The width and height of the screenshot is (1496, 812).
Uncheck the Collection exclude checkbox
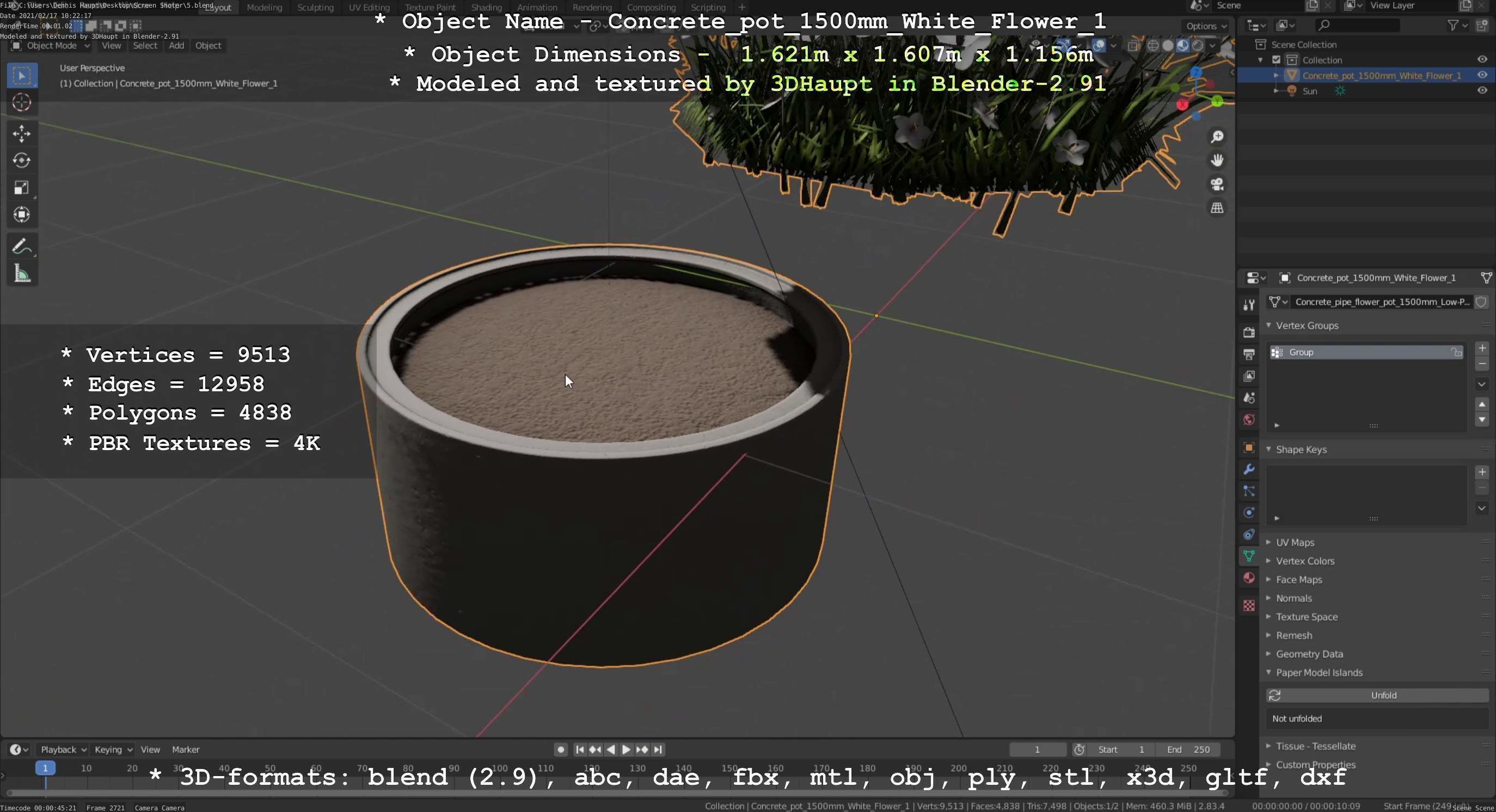point(1277,60)
